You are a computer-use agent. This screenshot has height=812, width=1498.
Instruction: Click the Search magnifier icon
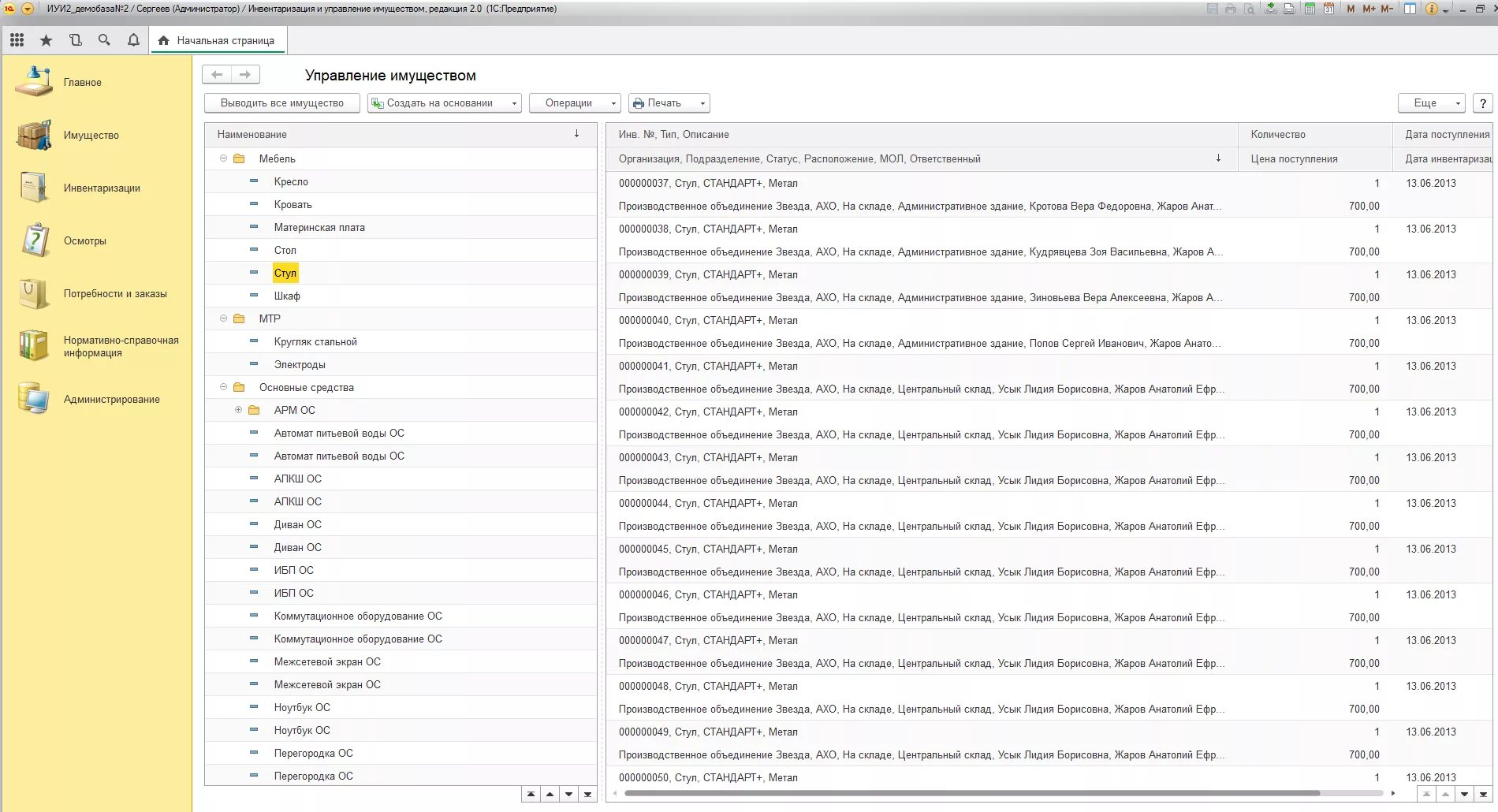click(x=104, y=40)
